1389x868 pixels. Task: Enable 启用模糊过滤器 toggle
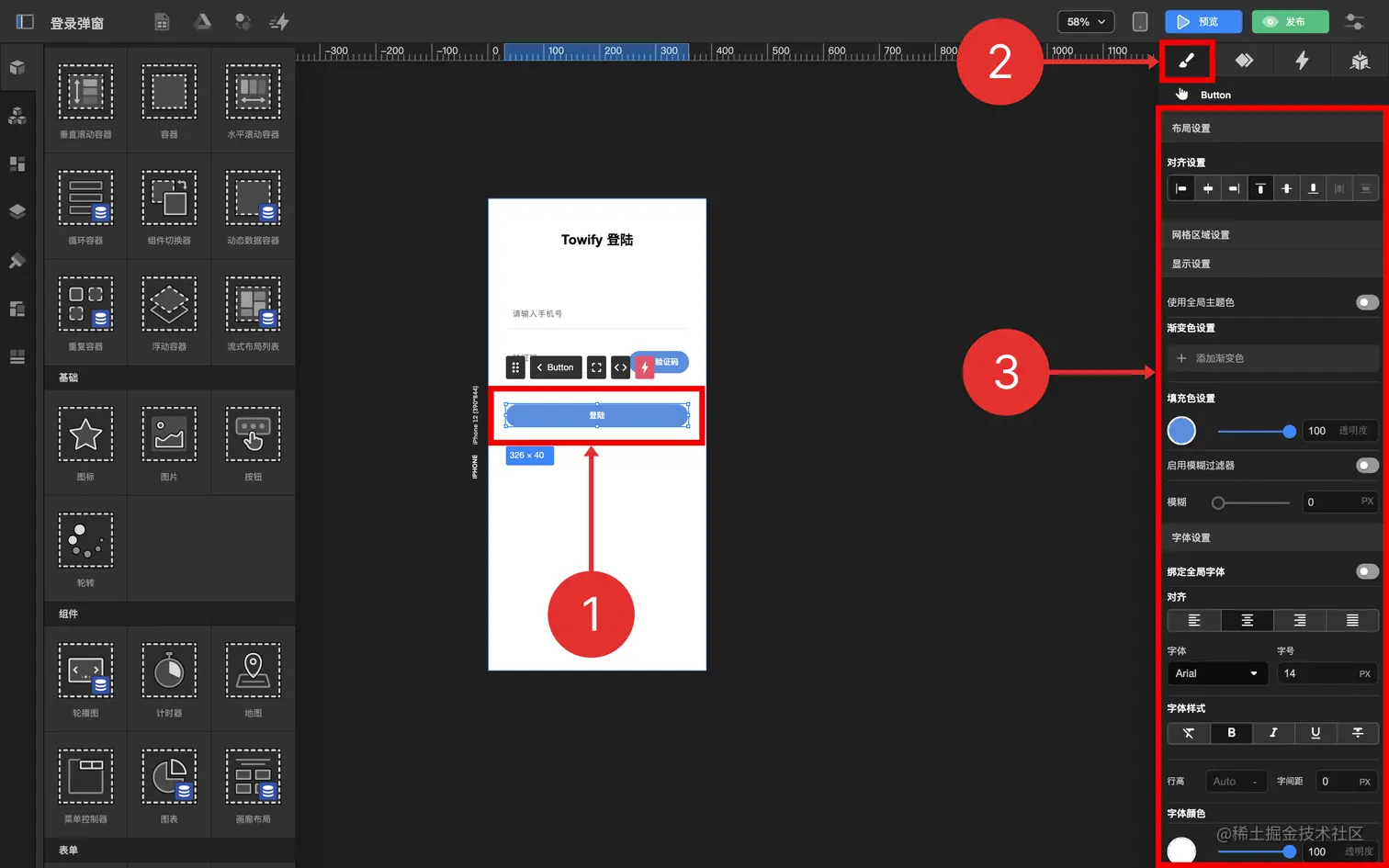(x=1367, y=466)
